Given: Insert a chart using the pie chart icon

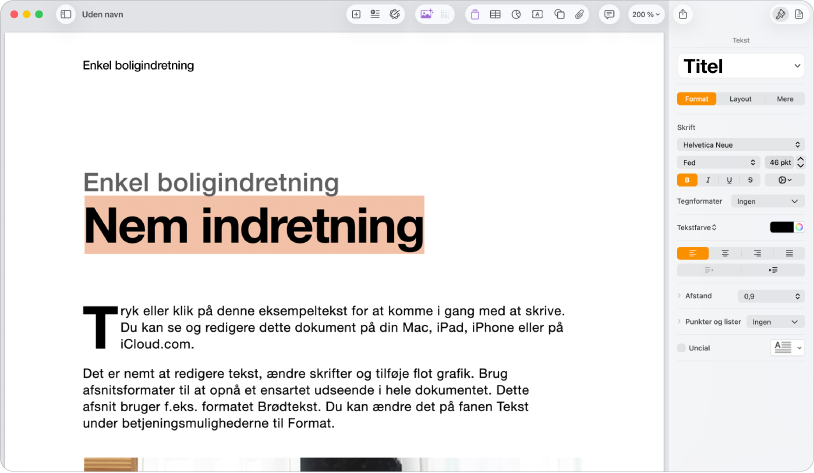Looking at the screenshot, I should click(x=516, y=15).
